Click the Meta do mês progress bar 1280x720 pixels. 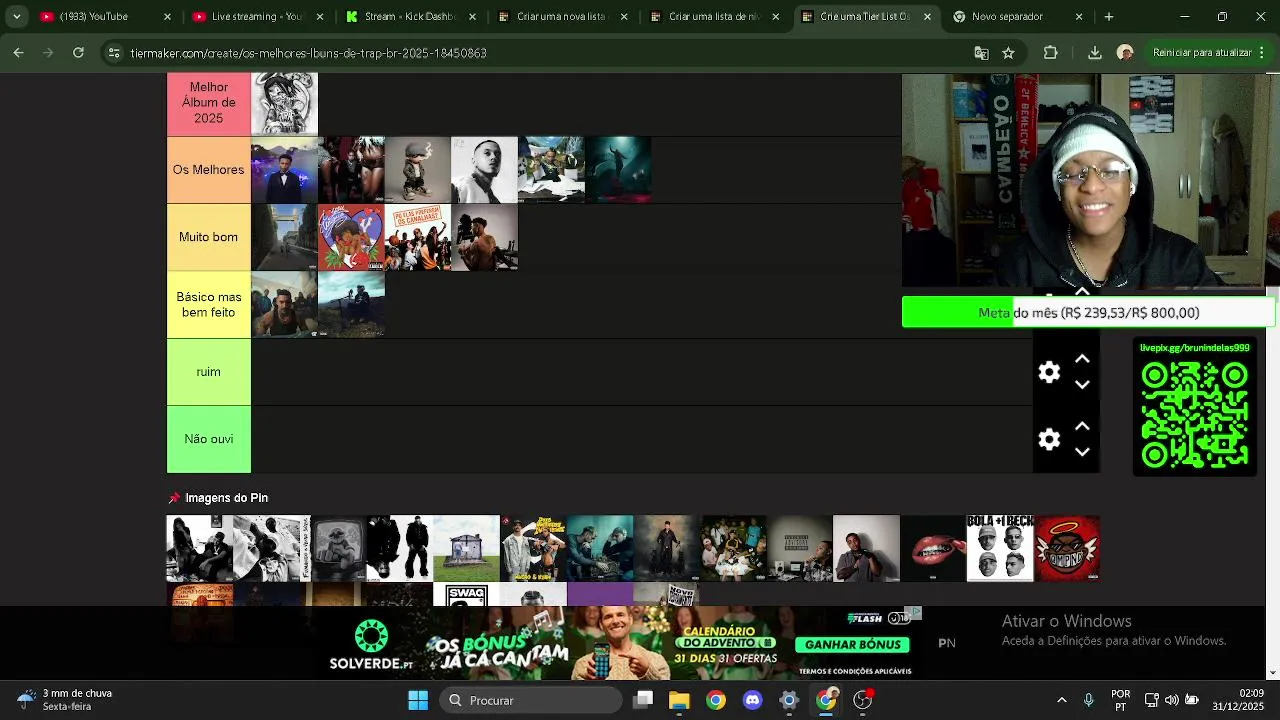1088,312
